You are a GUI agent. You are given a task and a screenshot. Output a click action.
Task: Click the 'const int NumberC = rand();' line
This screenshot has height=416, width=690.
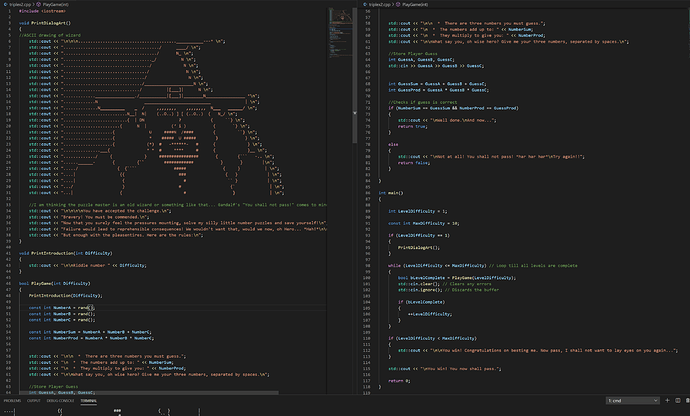pos(62,320)
